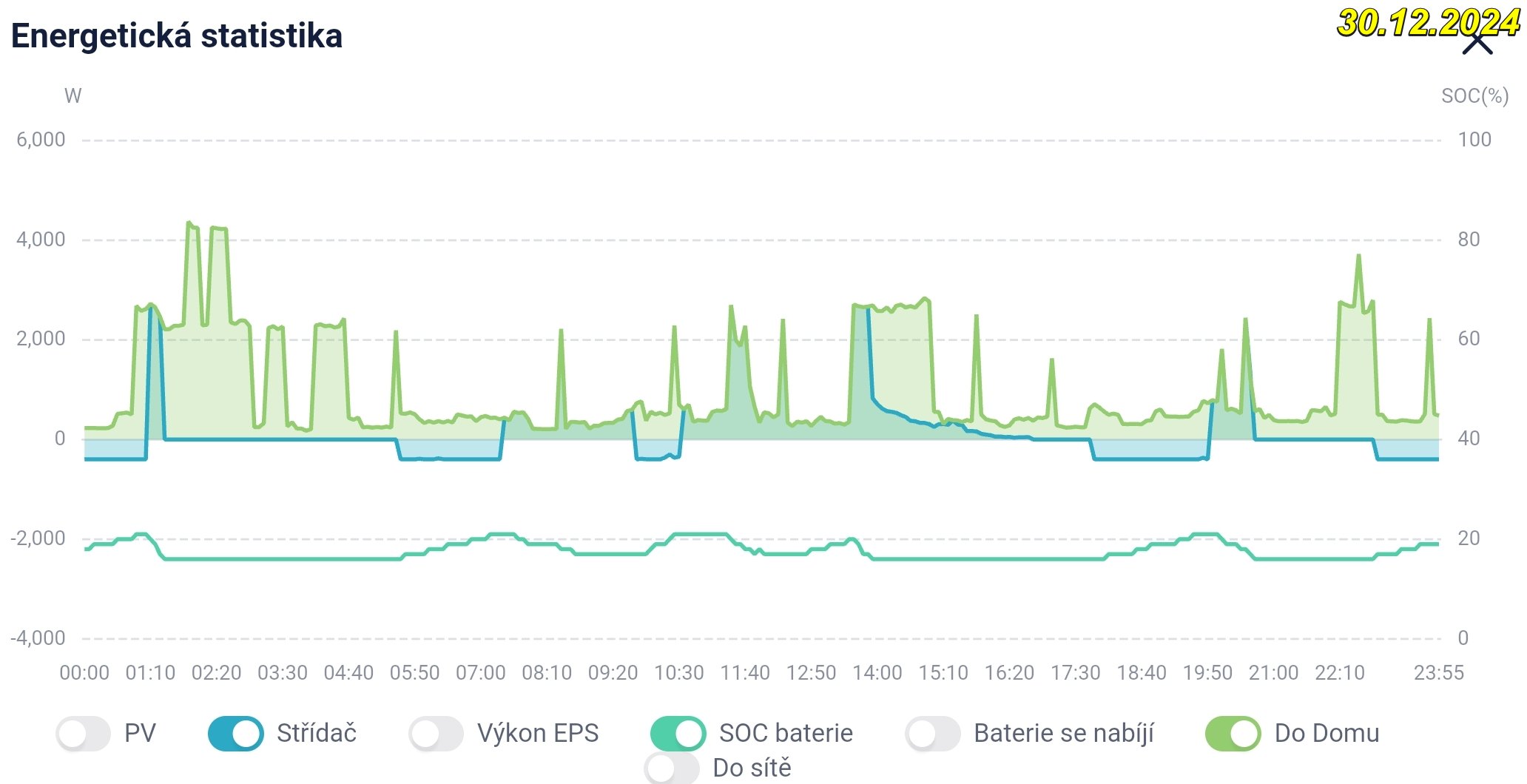Turn on the Výkon EPS toggle
Screen dimensions: 1527x784
tap(436, 734)
